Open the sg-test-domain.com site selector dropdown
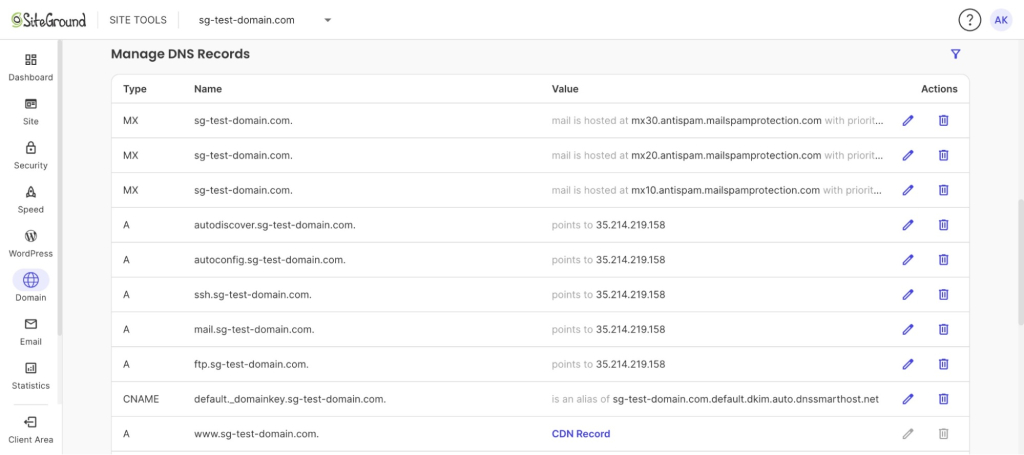The height and width of the screenshot is (455, 1024). (x=265, y=20)
